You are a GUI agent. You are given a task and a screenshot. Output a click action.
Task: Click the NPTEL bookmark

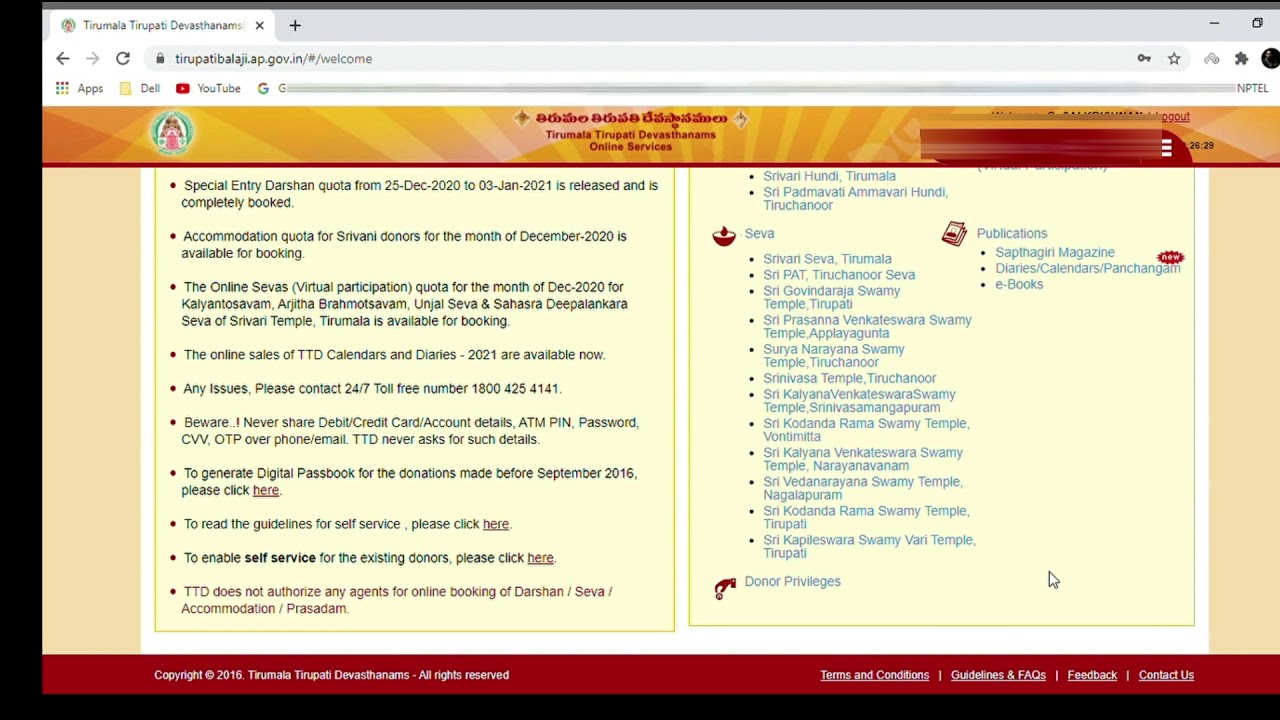click(x=1252, y=88)
